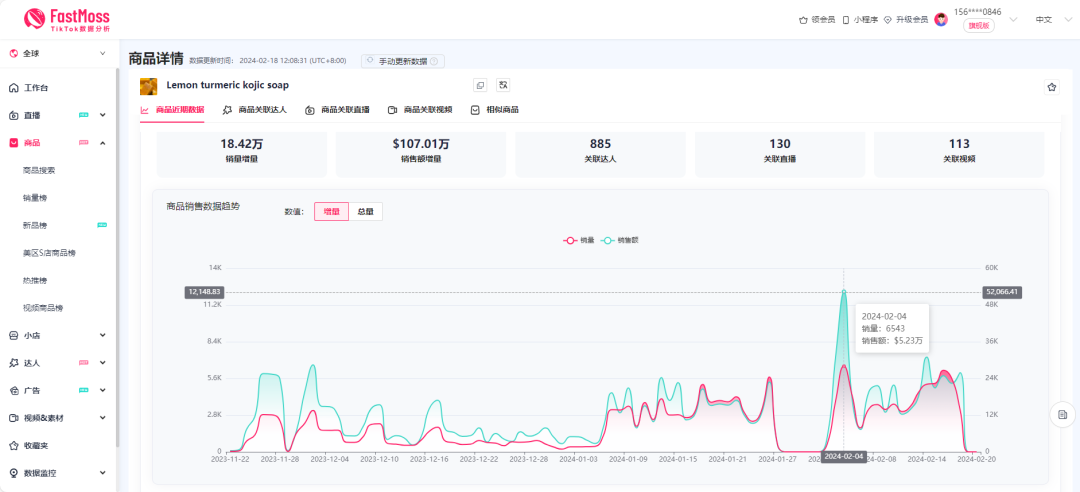Click the user avatar icon
Viewport: 1080px width, 492px height.
(x=941, y=19)
